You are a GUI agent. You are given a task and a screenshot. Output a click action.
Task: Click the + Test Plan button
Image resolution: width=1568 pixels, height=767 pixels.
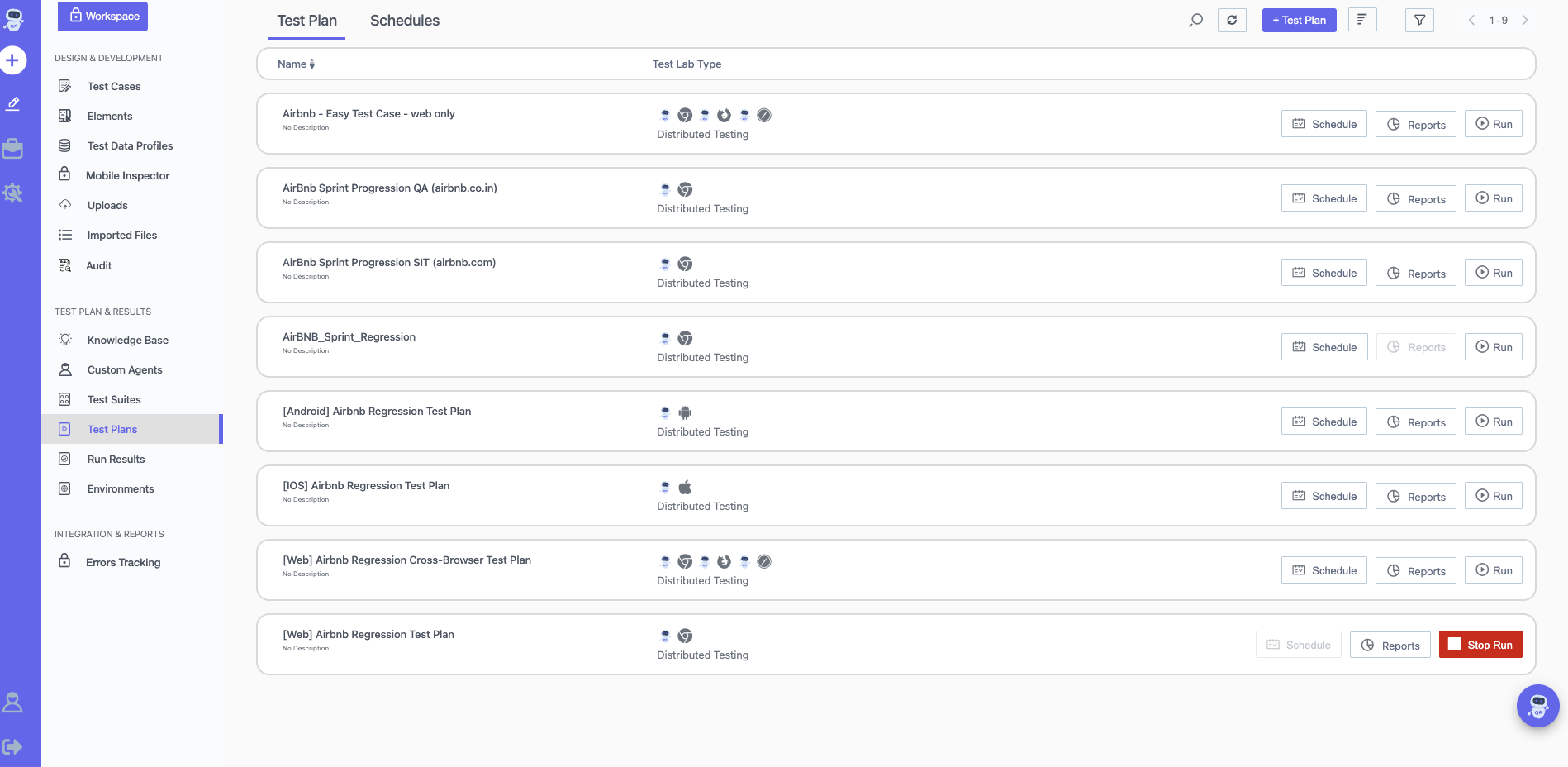[x=1299, y=21]
